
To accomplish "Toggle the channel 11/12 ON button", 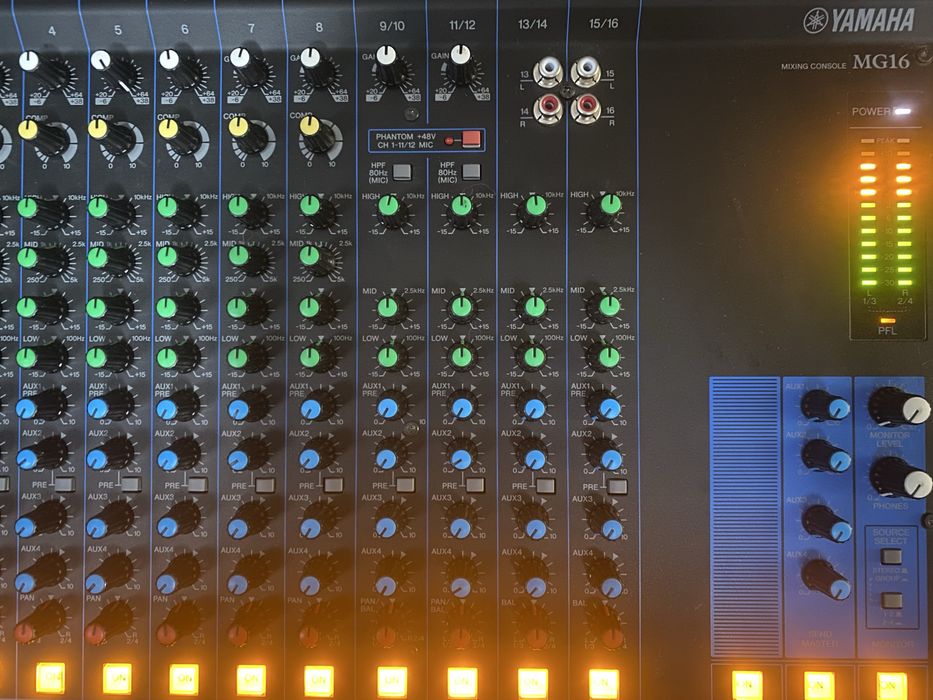I will (462, 683).
